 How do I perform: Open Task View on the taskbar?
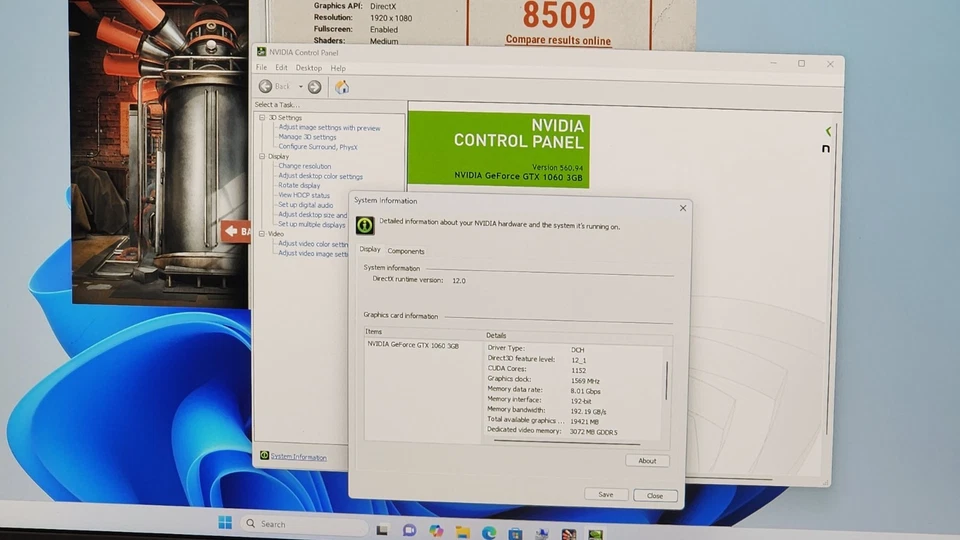382,530
